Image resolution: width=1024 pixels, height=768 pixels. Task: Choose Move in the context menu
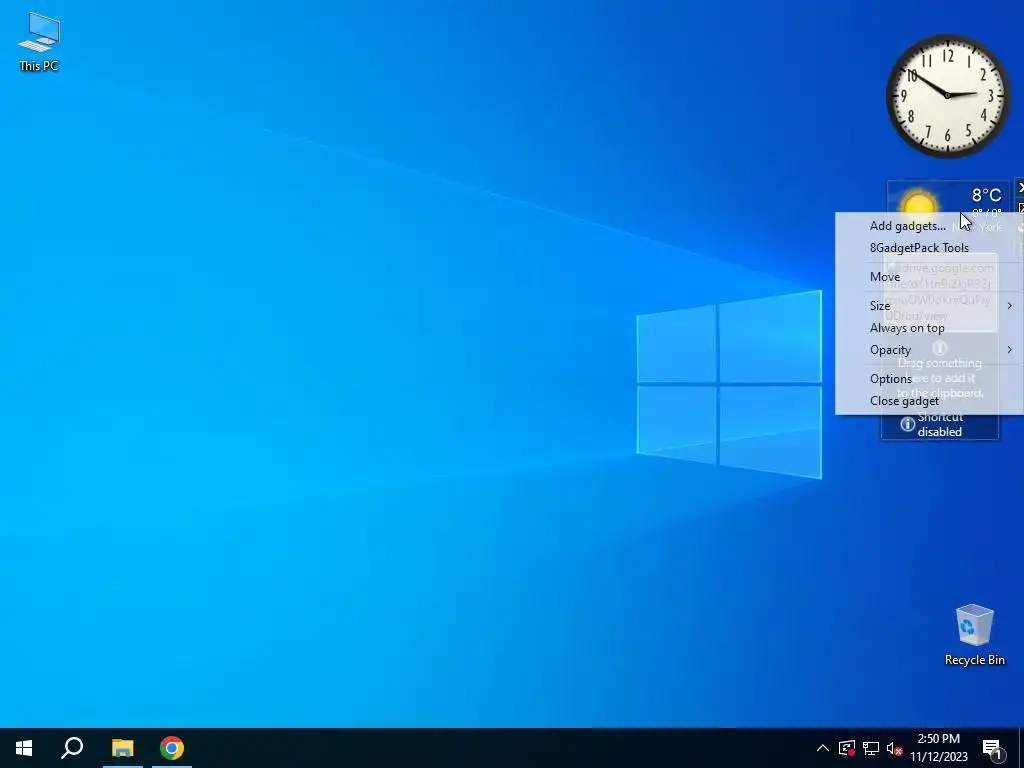(929, 277)
